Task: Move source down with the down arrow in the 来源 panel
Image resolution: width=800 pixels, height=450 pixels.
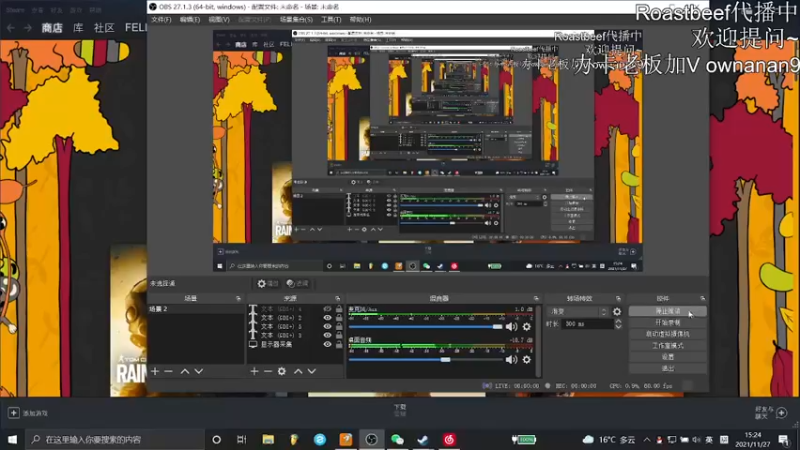Action: 312,371
